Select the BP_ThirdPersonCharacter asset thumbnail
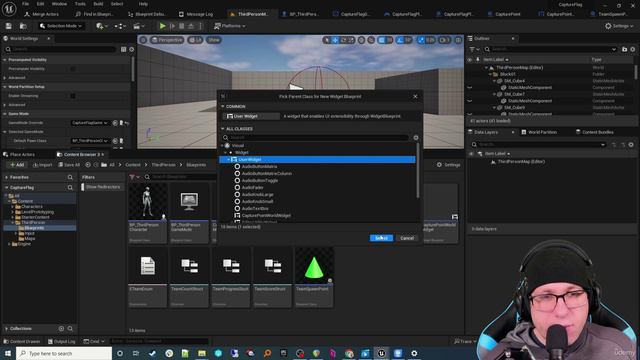 coord(147,202)
